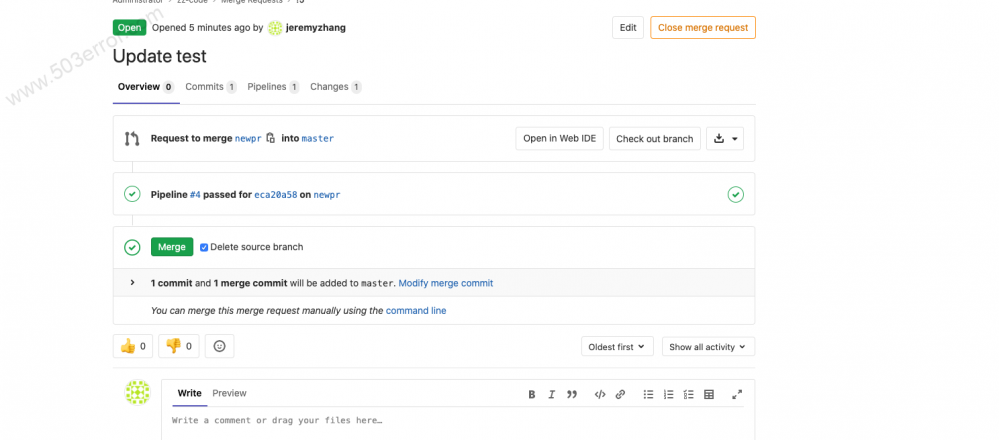Insert a table in comment editor
Screen dimensions: 999x440
tap(708, 394)
